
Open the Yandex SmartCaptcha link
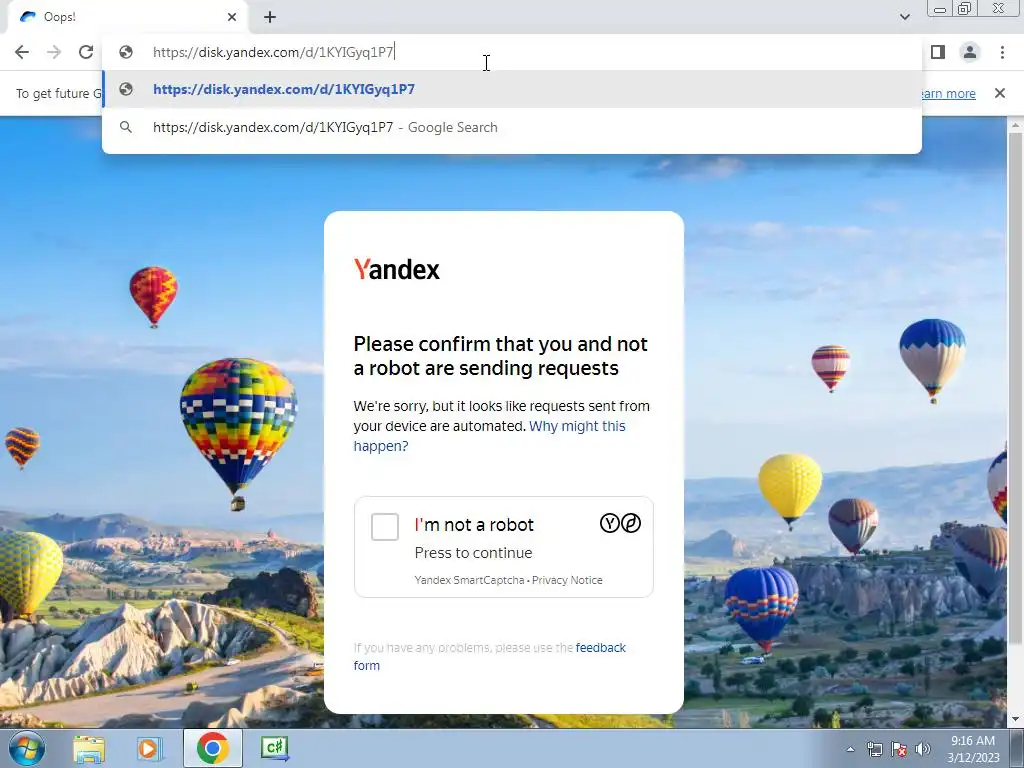469,580
